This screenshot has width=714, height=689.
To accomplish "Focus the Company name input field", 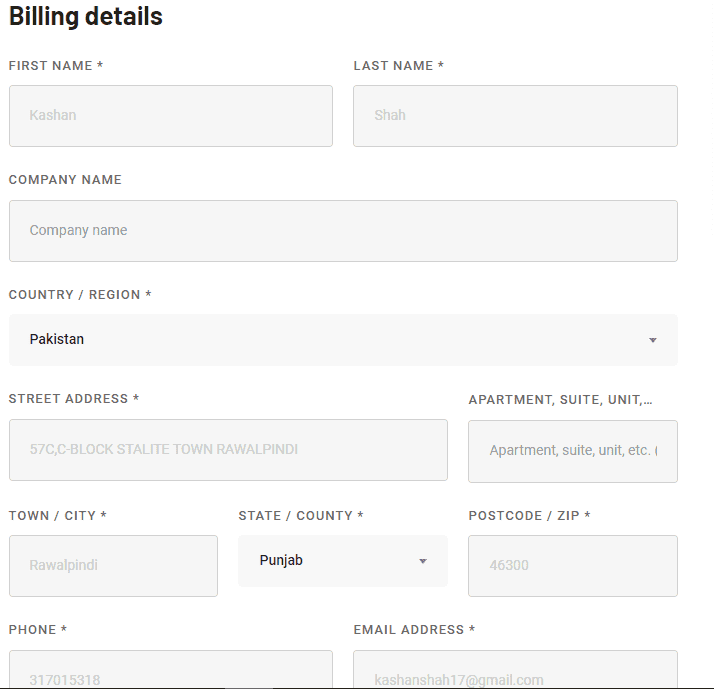I will tap(343, 231).
